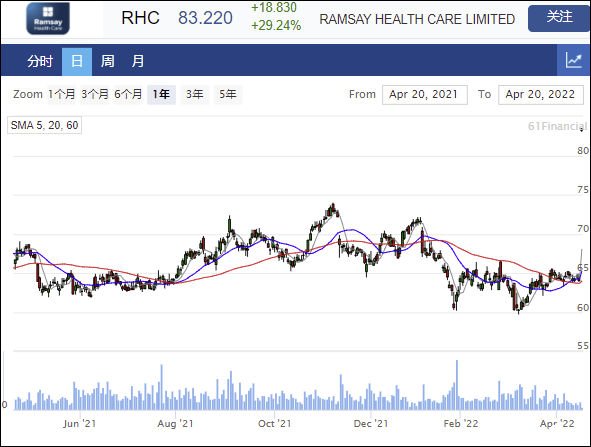Select the 3年 zoom range
Screen dimensions: 591x447
click(194, 94)
